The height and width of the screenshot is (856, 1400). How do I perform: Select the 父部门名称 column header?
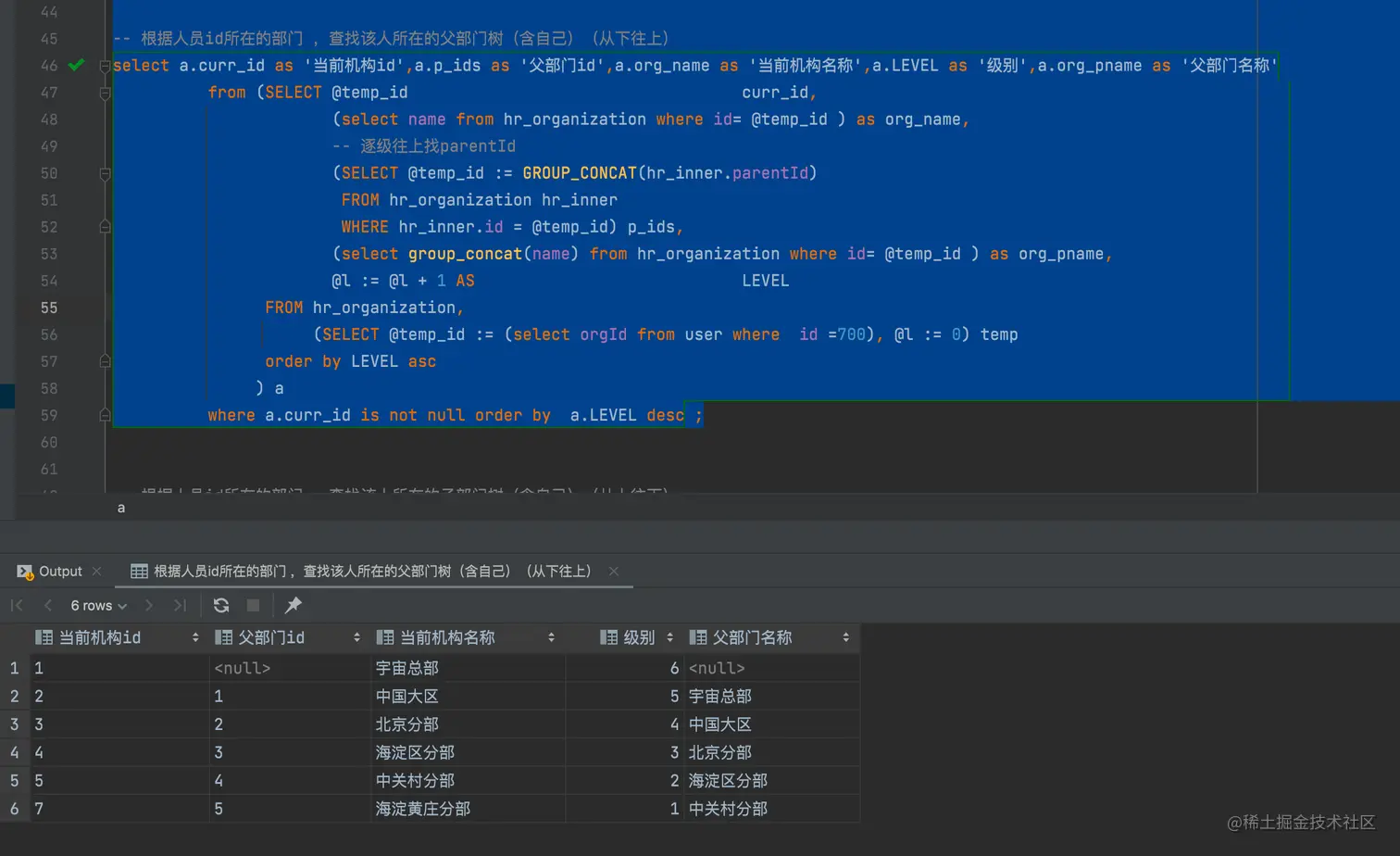click(770, 637)
